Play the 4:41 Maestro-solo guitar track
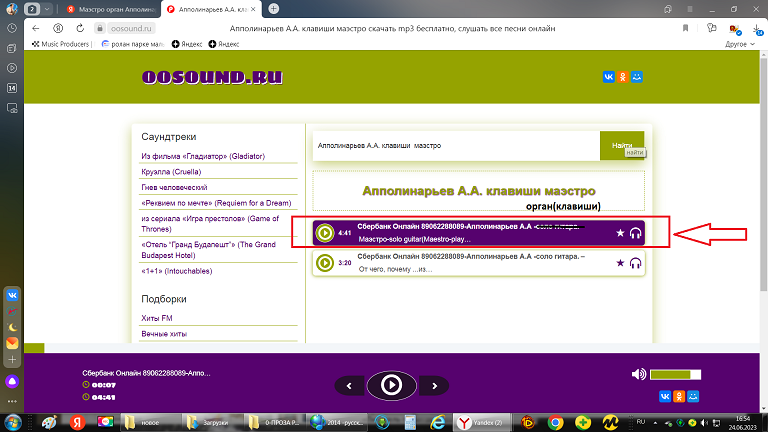This screenshot has width=768, height=432. pyautogui.click(x=324, y=233)
